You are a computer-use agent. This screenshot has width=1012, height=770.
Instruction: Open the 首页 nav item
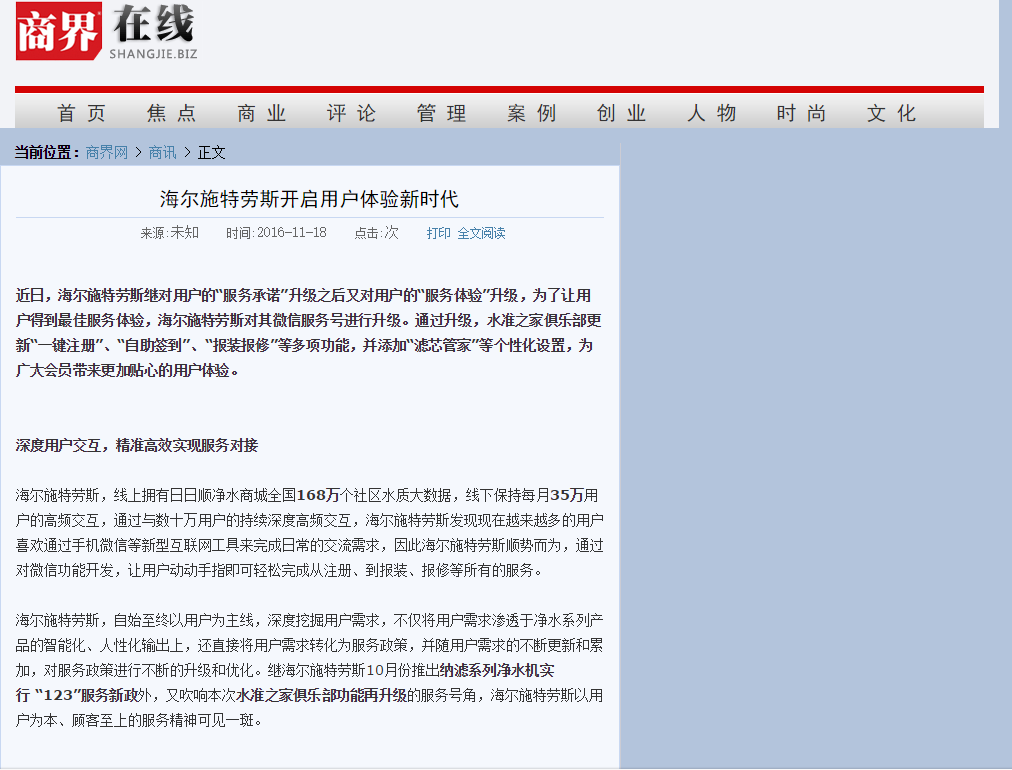[x=81, y=114]
